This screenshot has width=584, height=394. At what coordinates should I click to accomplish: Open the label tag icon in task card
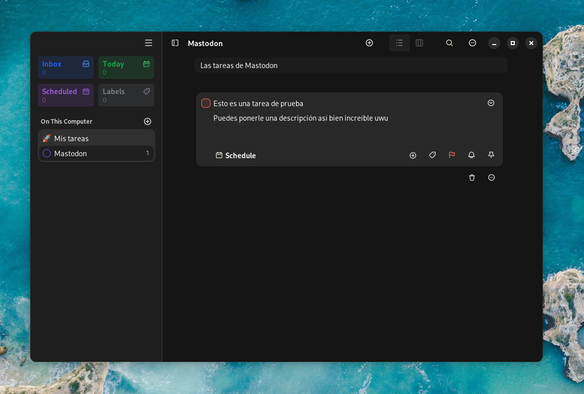tap(432, 155)
